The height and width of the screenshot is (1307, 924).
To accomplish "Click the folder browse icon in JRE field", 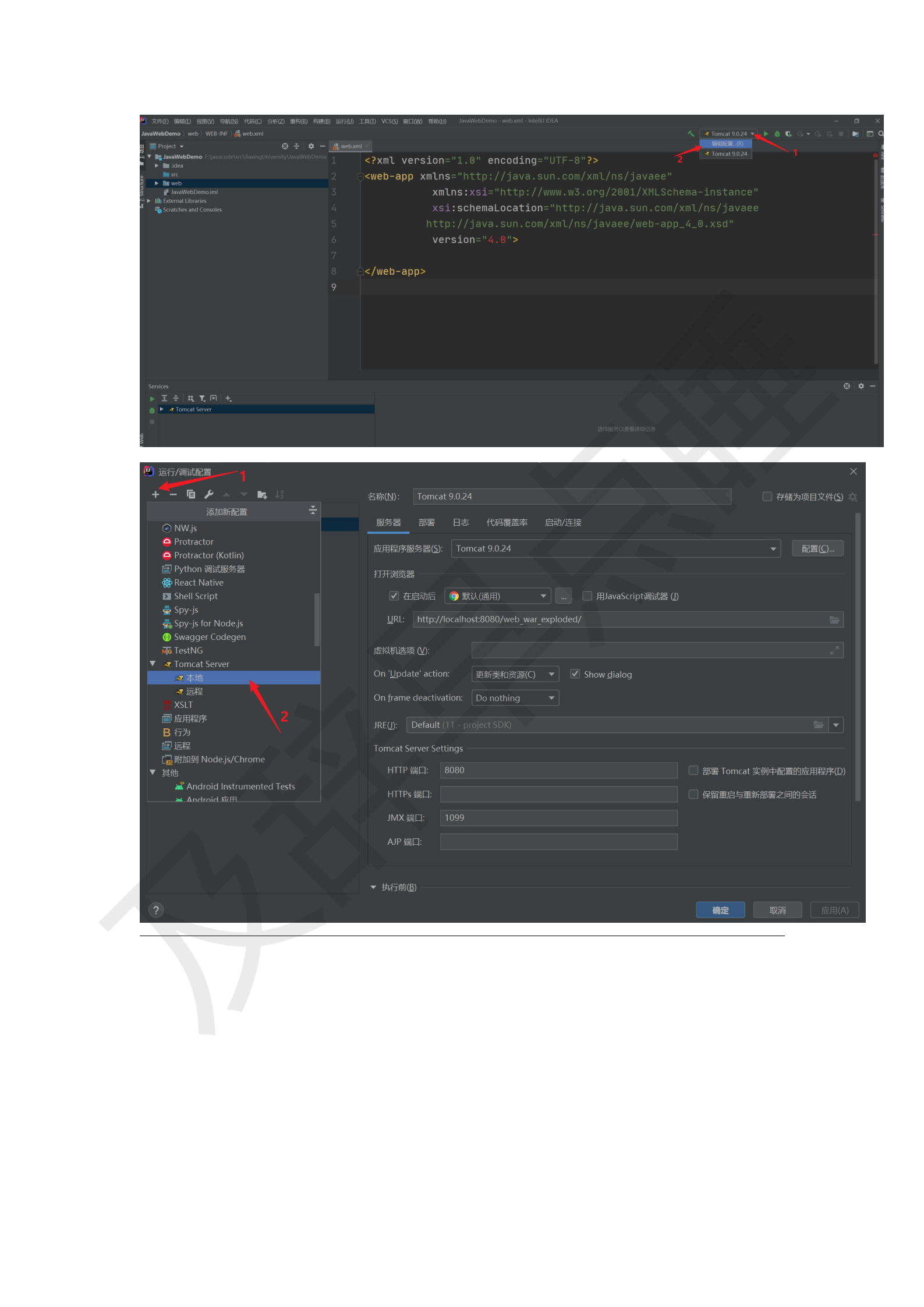I will [819, 725].
